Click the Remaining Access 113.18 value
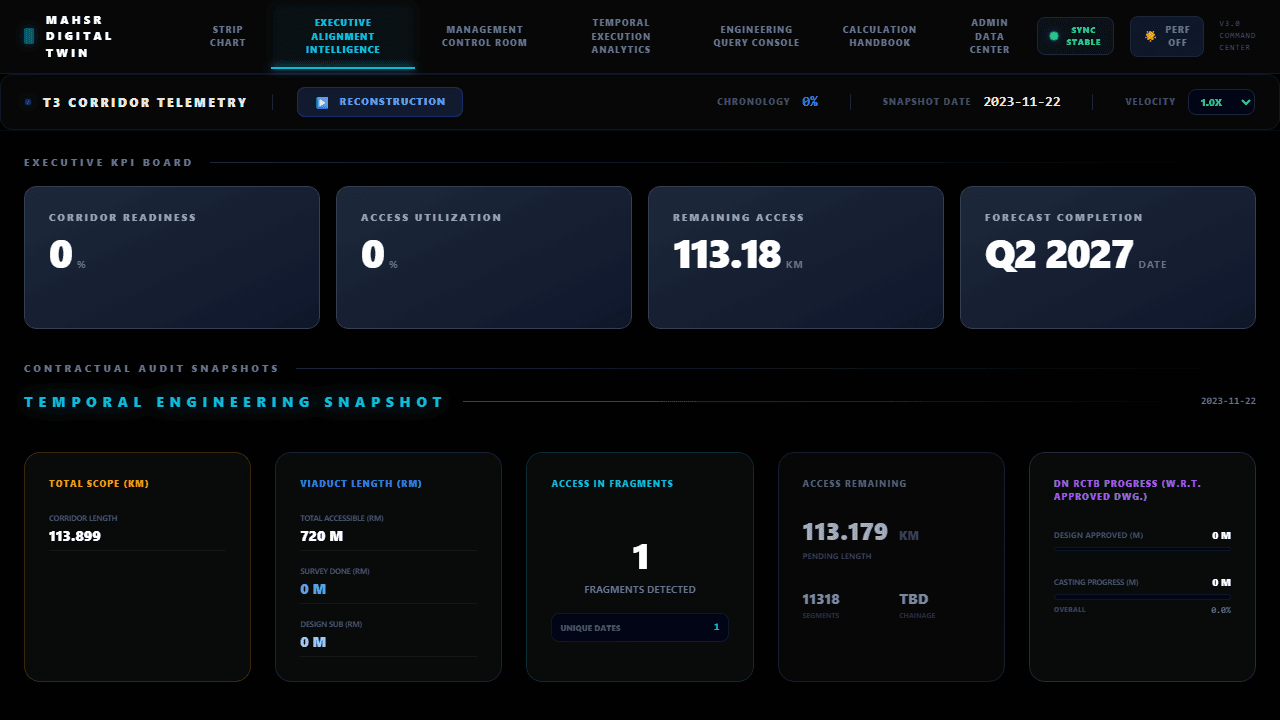The height and width of the screenshot is (720, 1280). (x=727, y=255)
